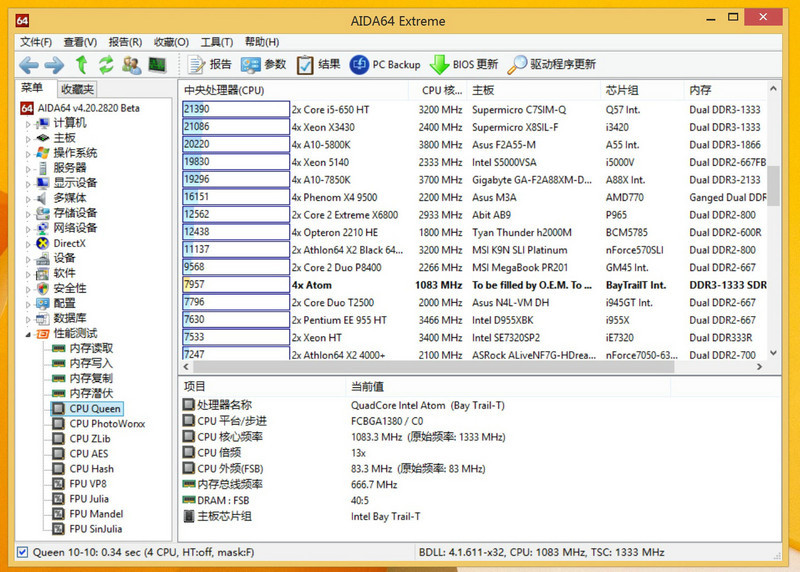
Task: Select the 安全性 shield icon
Action: point(43,288)
